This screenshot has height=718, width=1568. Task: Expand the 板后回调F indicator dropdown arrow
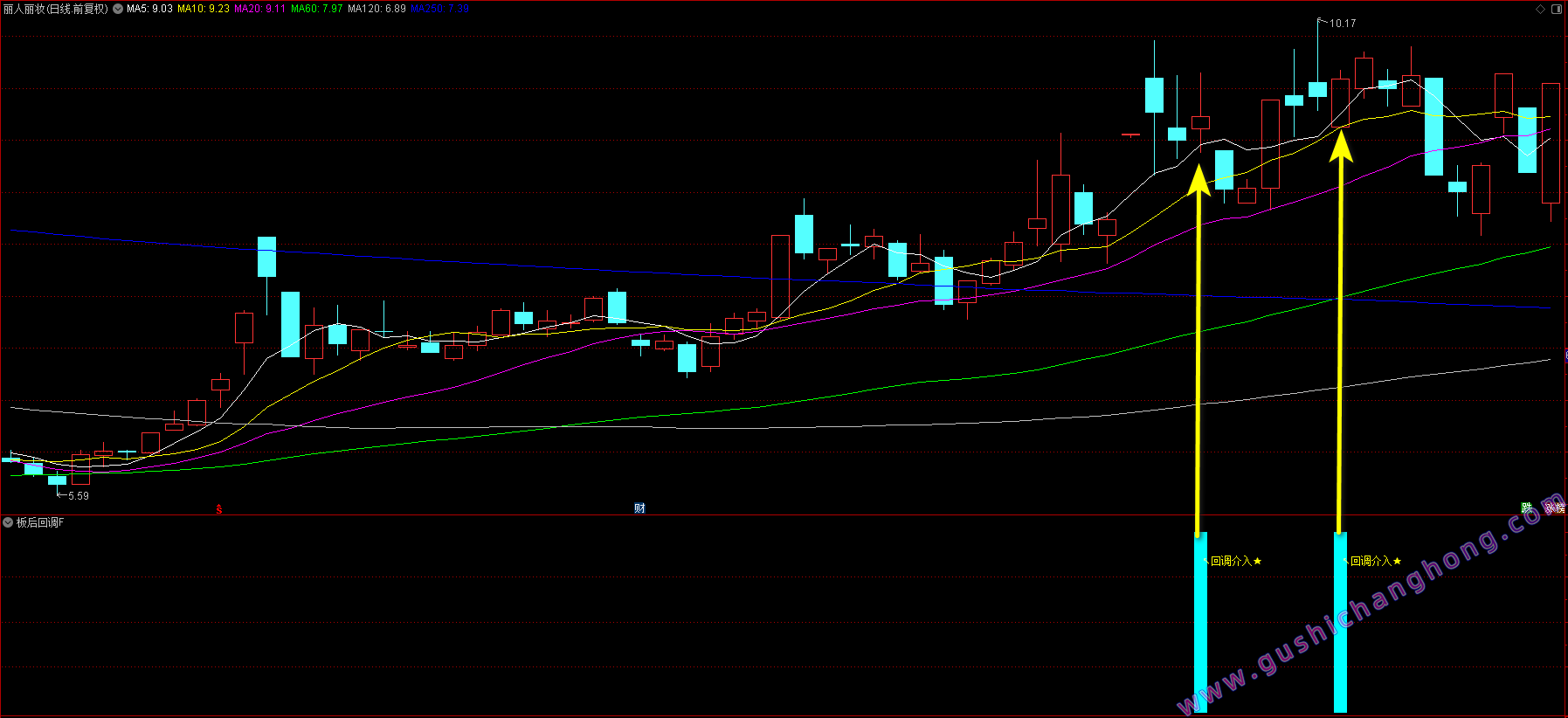8,522
